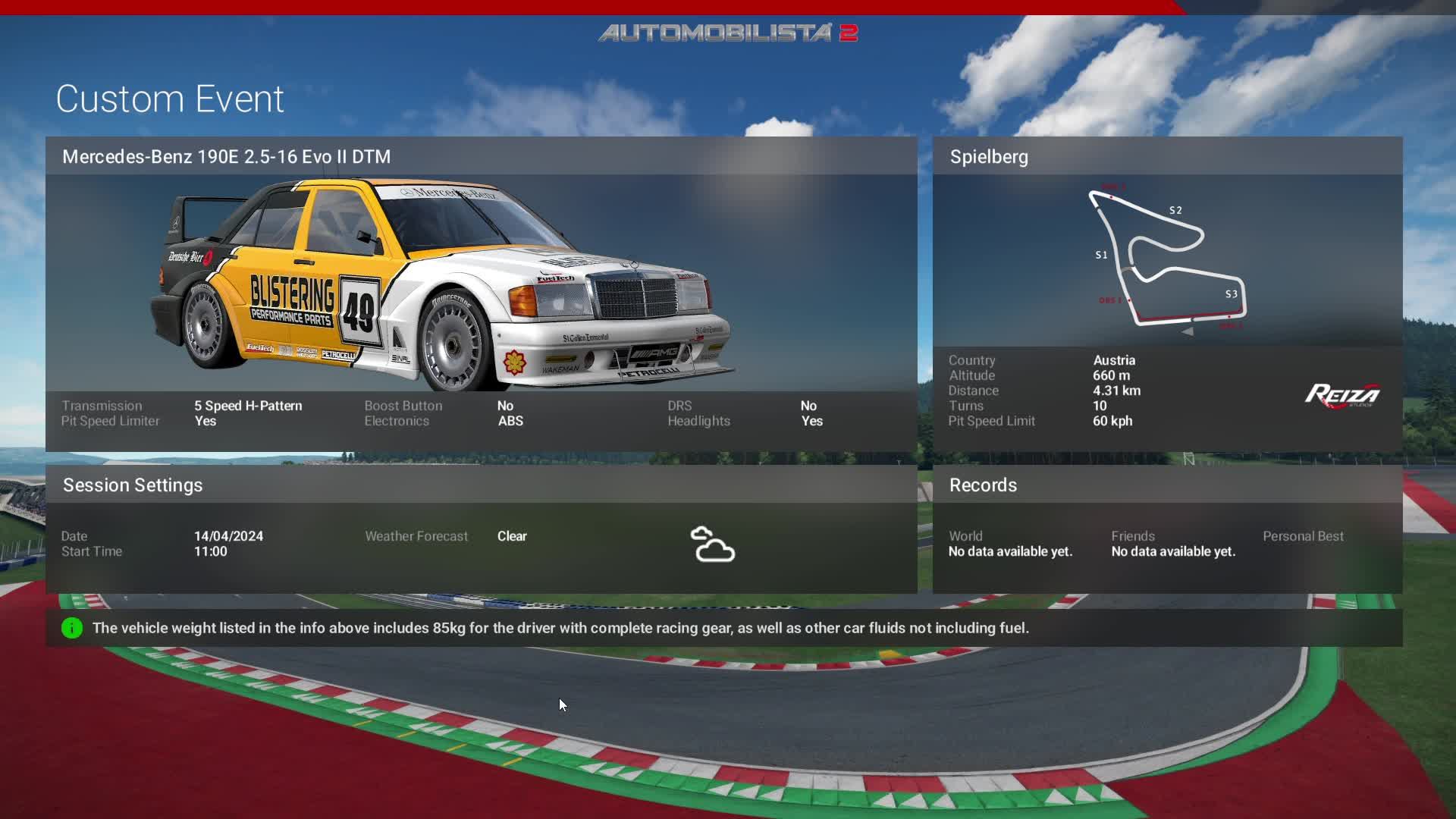1456x819 pixels.
Task: Switch to the Personal Best records column
Action: [x=1303, y=536]
